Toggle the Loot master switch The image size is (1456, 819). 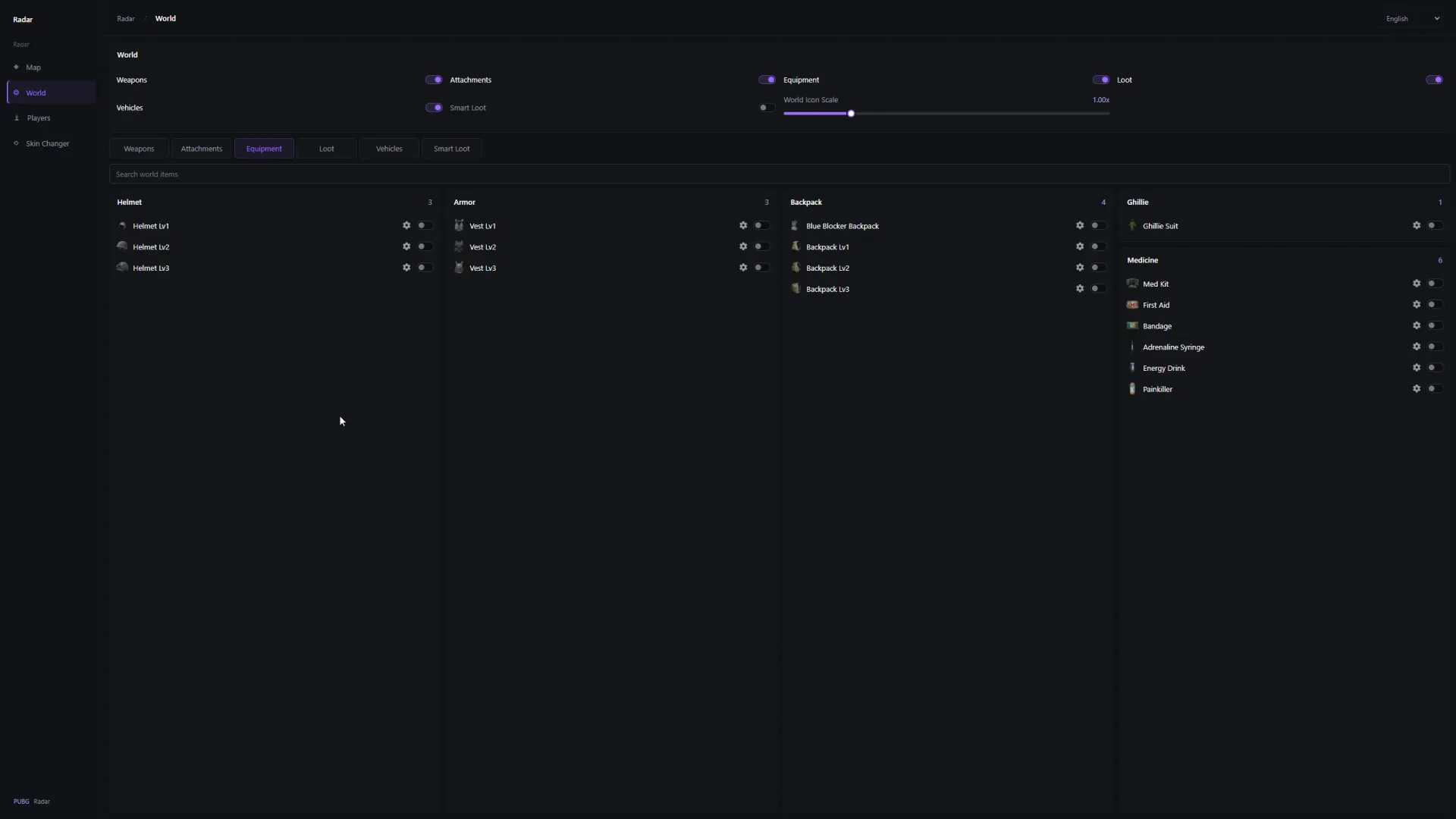point(1434,80)
